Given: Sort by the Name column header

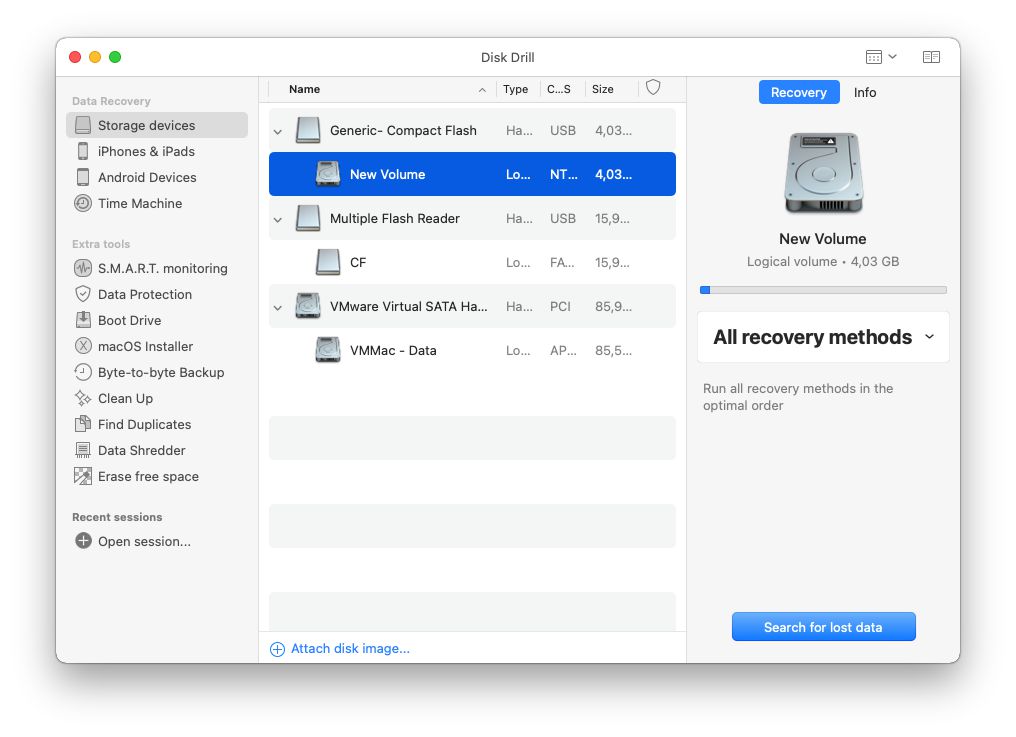Looking at the screenshot, I should coord(305,89).
